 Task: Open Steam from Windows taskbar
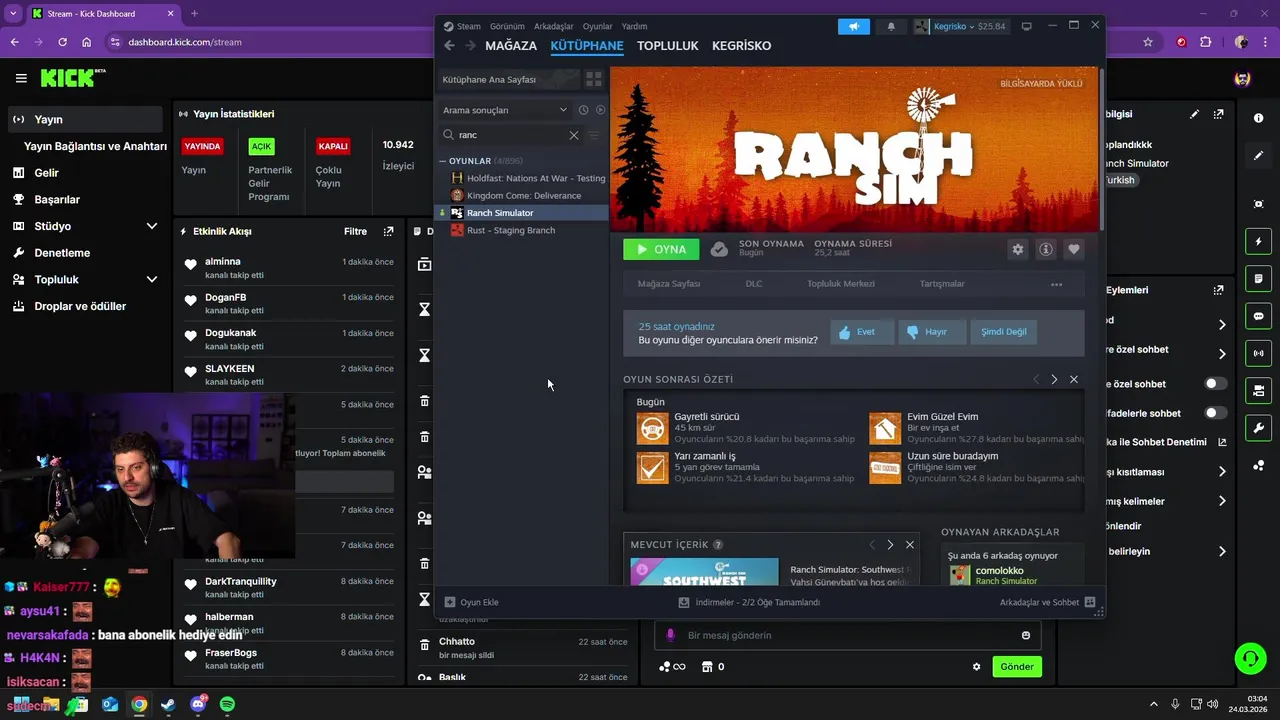(168, 704)
